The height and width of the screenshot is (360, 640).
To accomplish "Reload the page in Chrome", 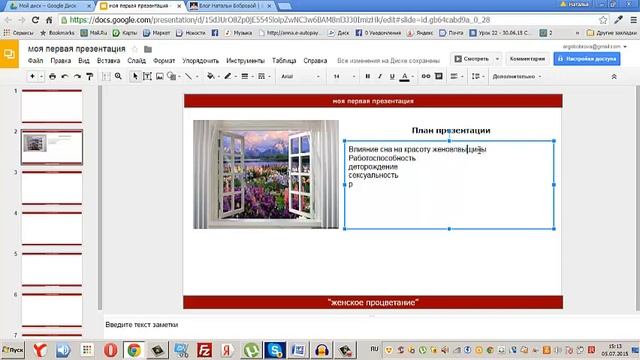I will 35,20.
